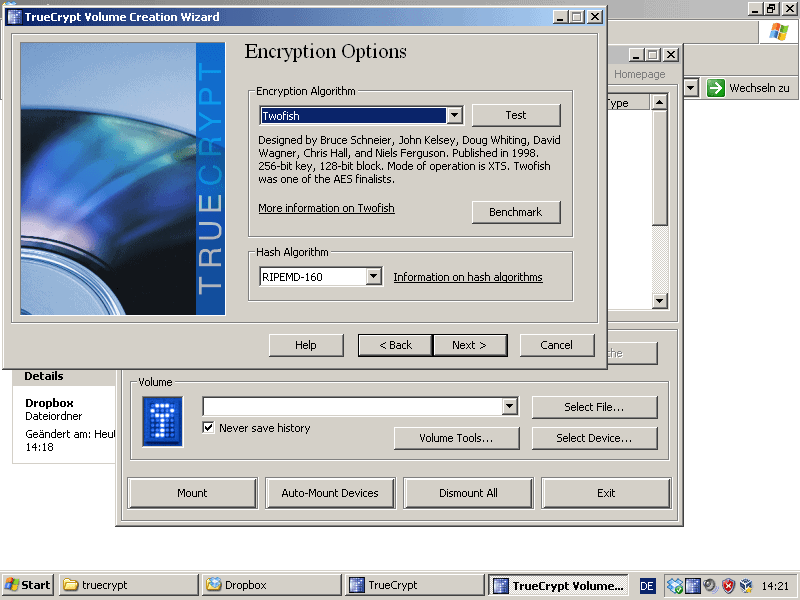This screenshot has width=800, height=600.
Task: Click the Select Device... button
Action: [594, 438]
